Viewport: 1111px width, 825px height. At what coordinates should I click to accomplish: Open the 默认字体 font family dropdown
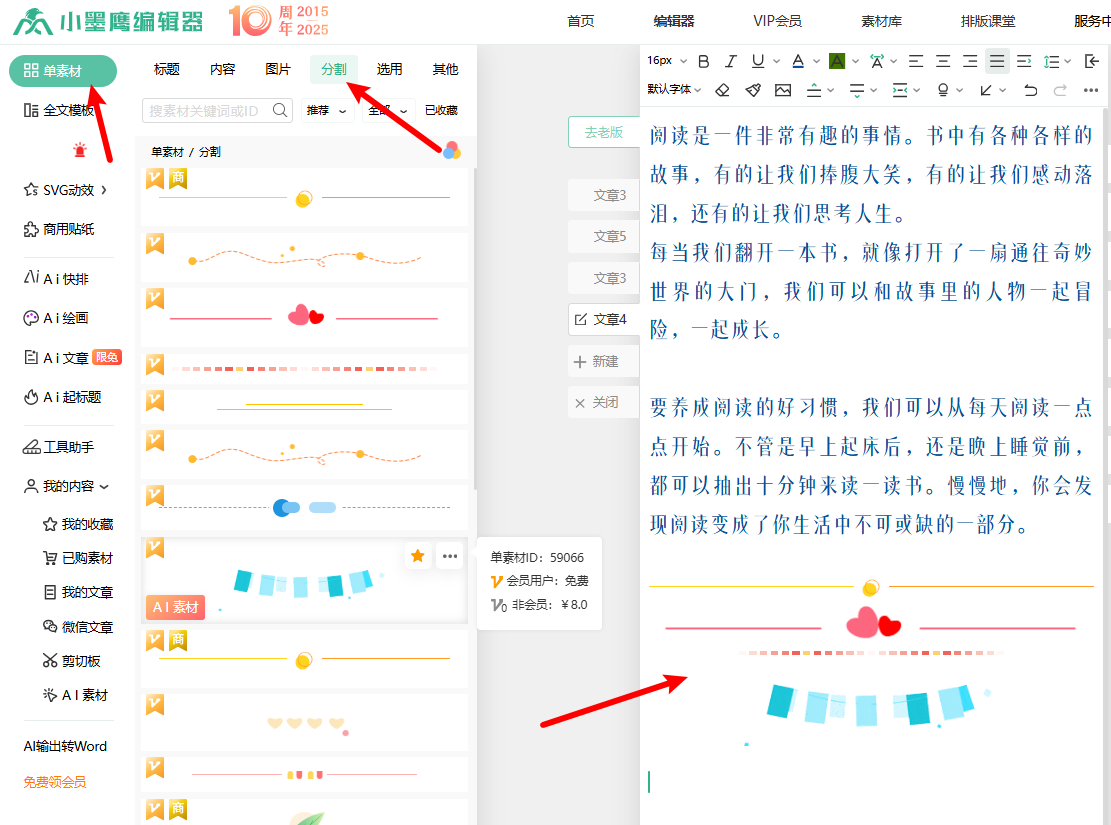pos(676,90)
